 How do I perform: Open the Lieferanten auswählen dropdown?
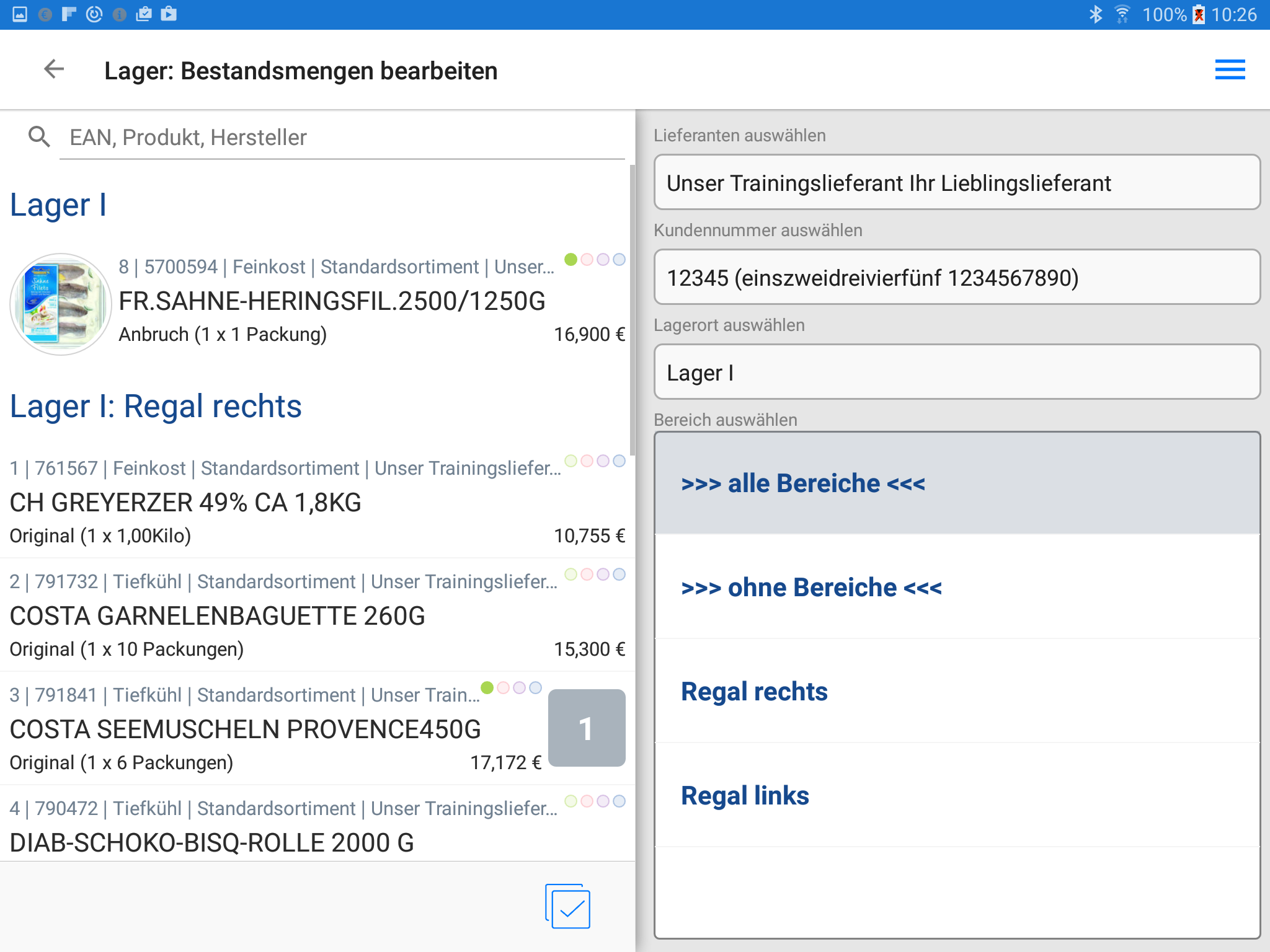point(957,183)
